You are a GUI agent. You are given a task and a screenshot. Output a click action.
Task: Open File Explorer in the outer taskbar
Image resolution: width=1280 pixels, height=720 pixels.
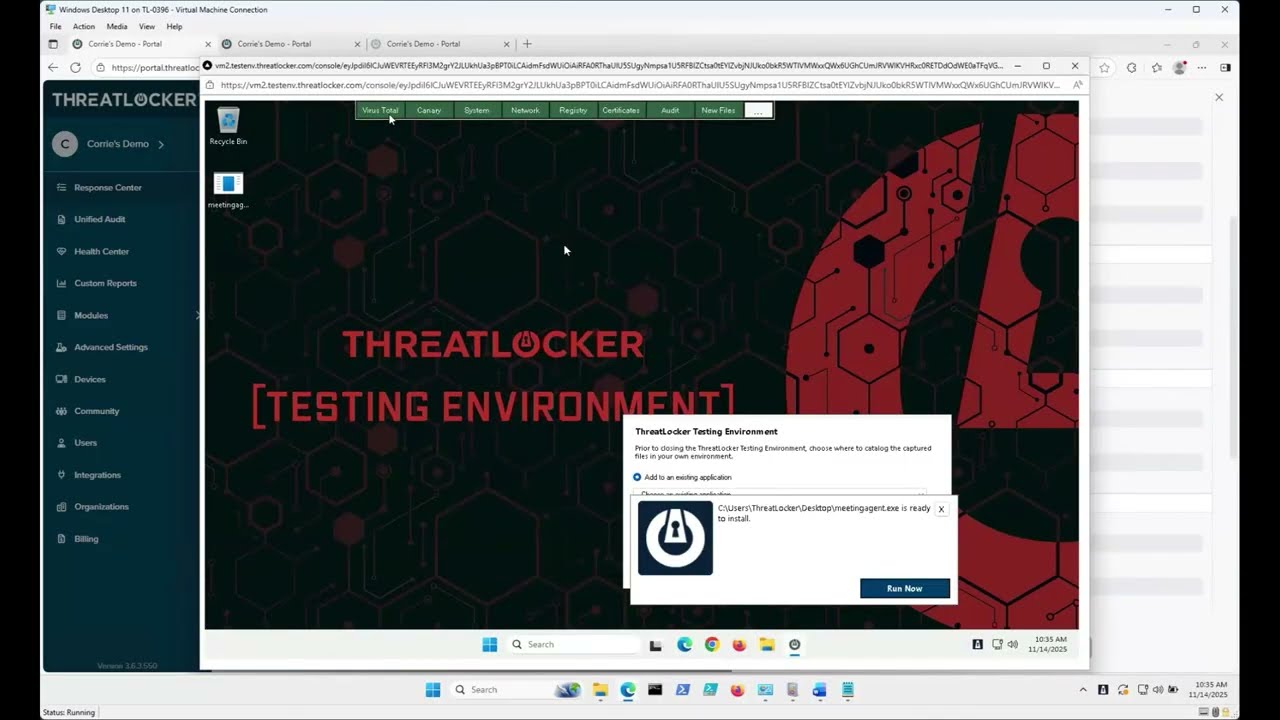click(x=600, y=690)
